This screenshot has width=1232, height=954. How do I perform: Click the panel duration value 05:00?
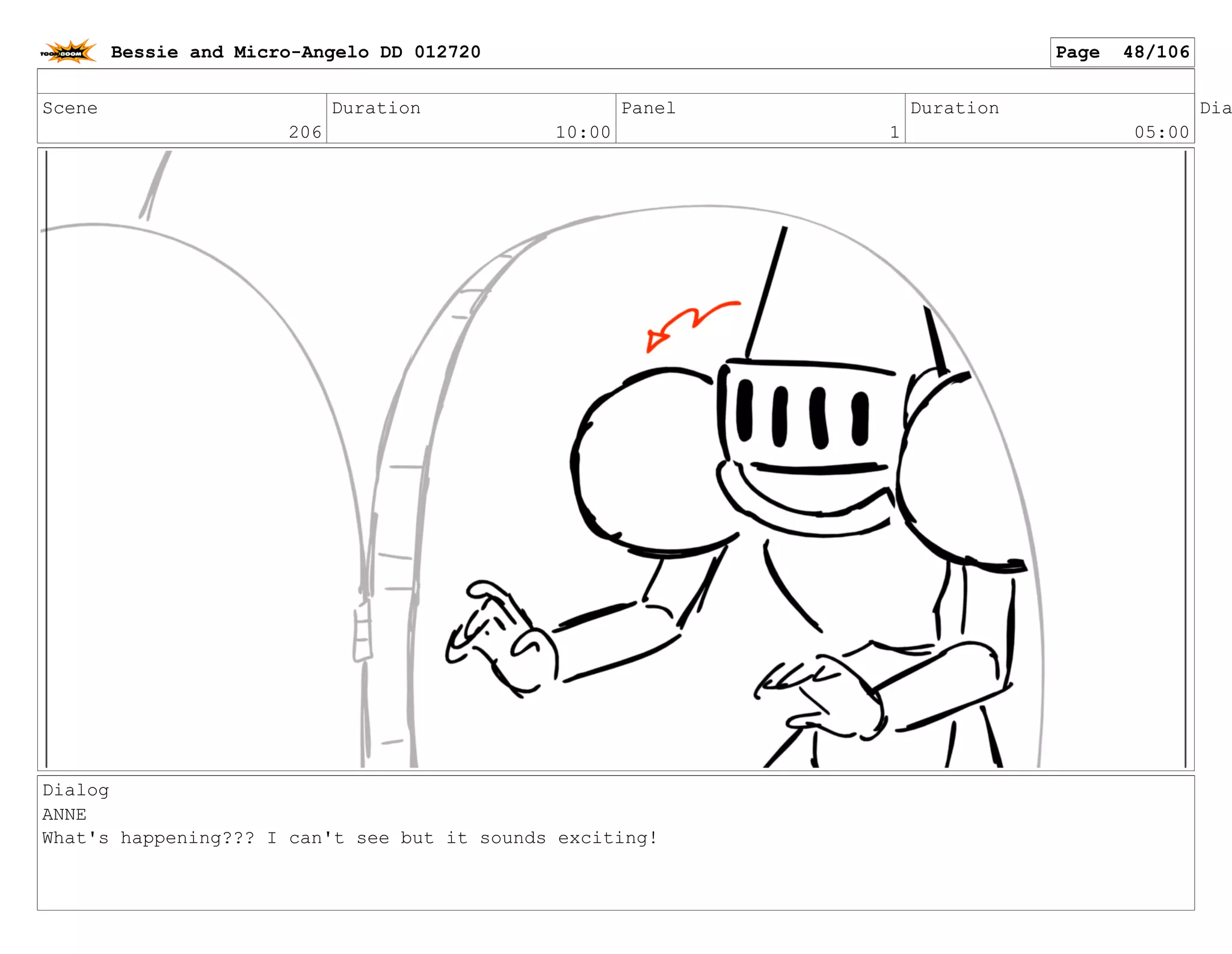[1161, 132]
